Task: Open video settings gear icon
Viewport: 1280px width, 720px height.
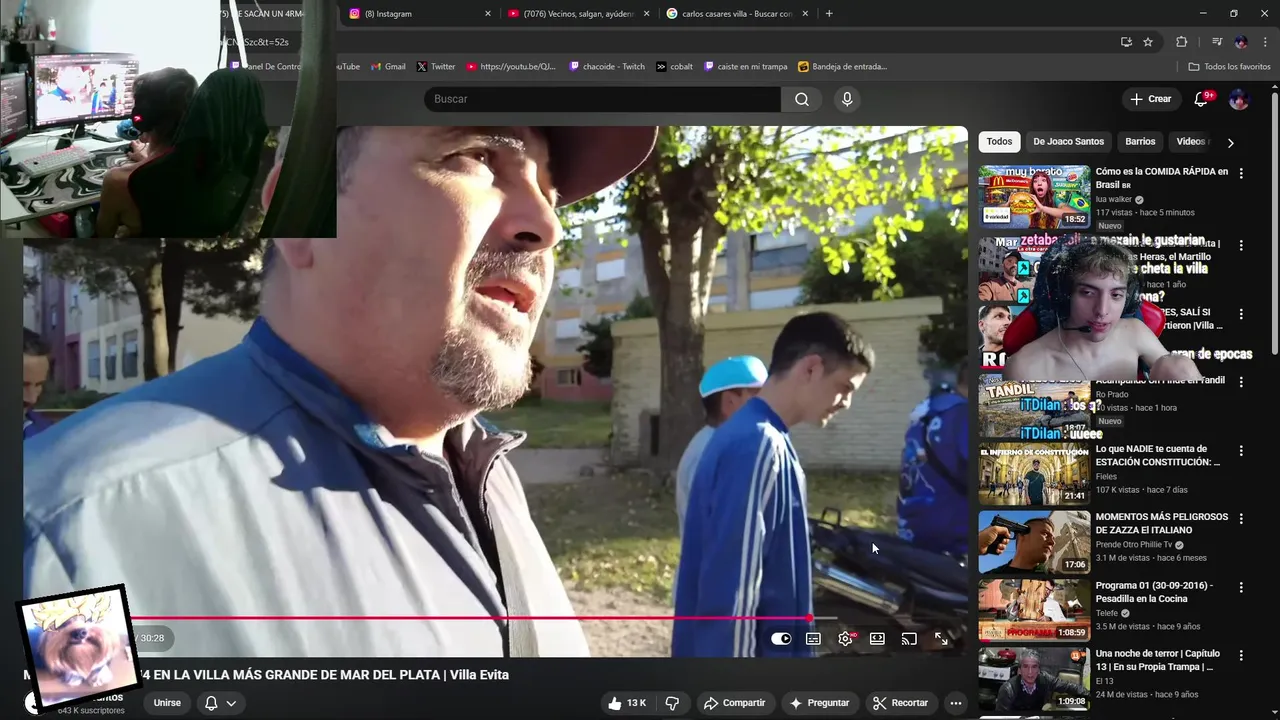Action: (x=845, y=638)
